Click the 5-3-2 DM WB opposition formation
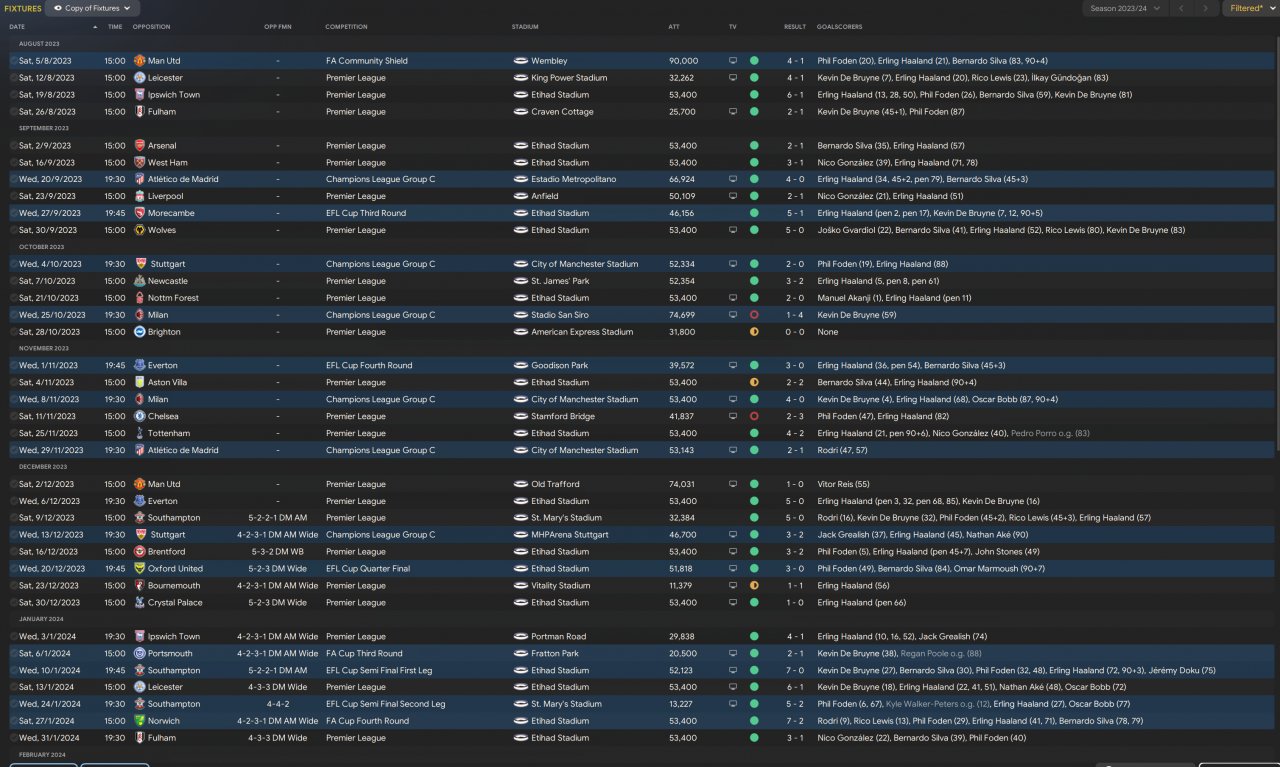This screenshot has height=767, width=1280. pyautogui.click(x=278, y=552)
